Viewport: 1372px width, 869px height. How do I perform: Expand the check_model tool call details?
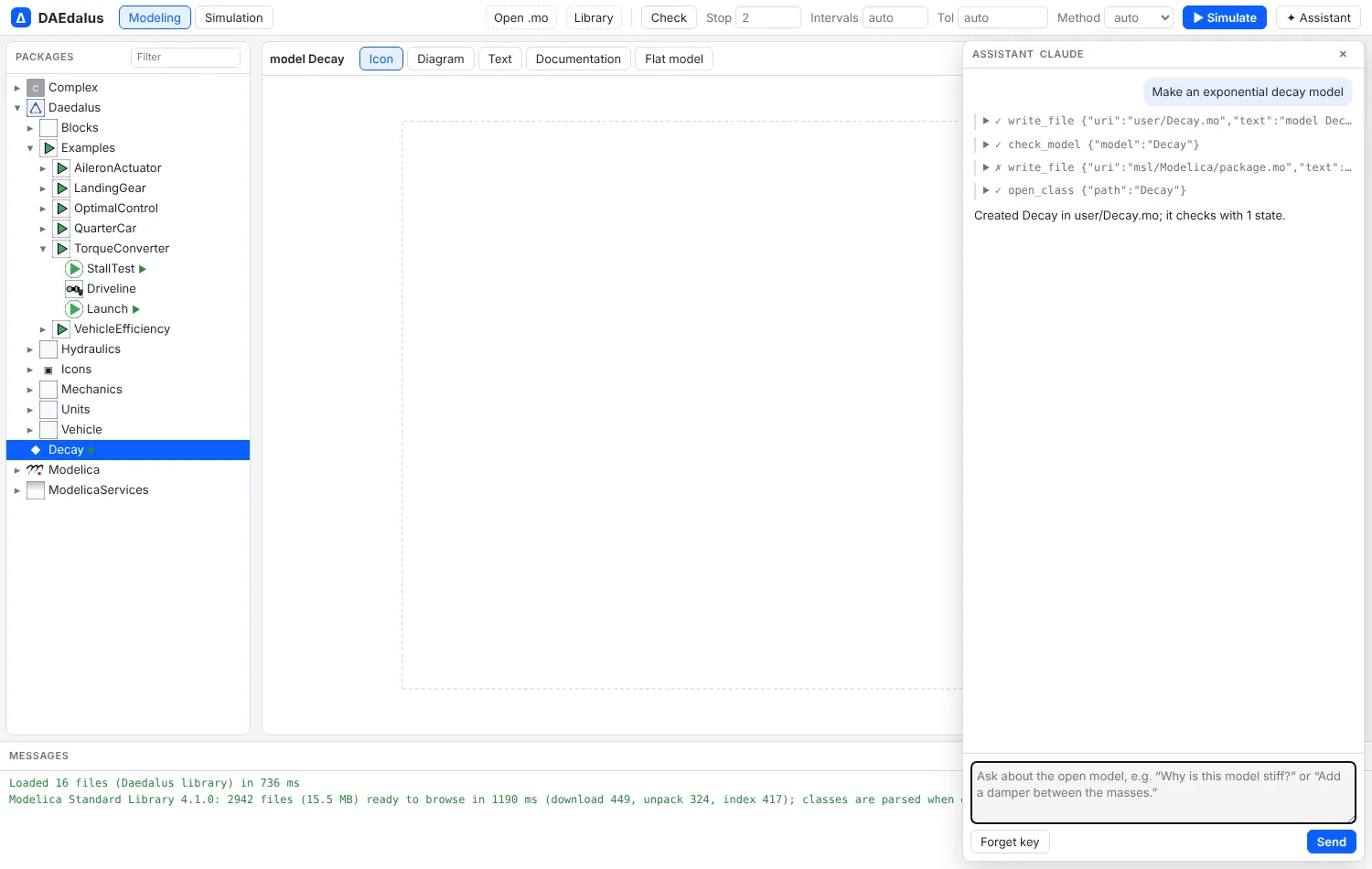point(986,145)
